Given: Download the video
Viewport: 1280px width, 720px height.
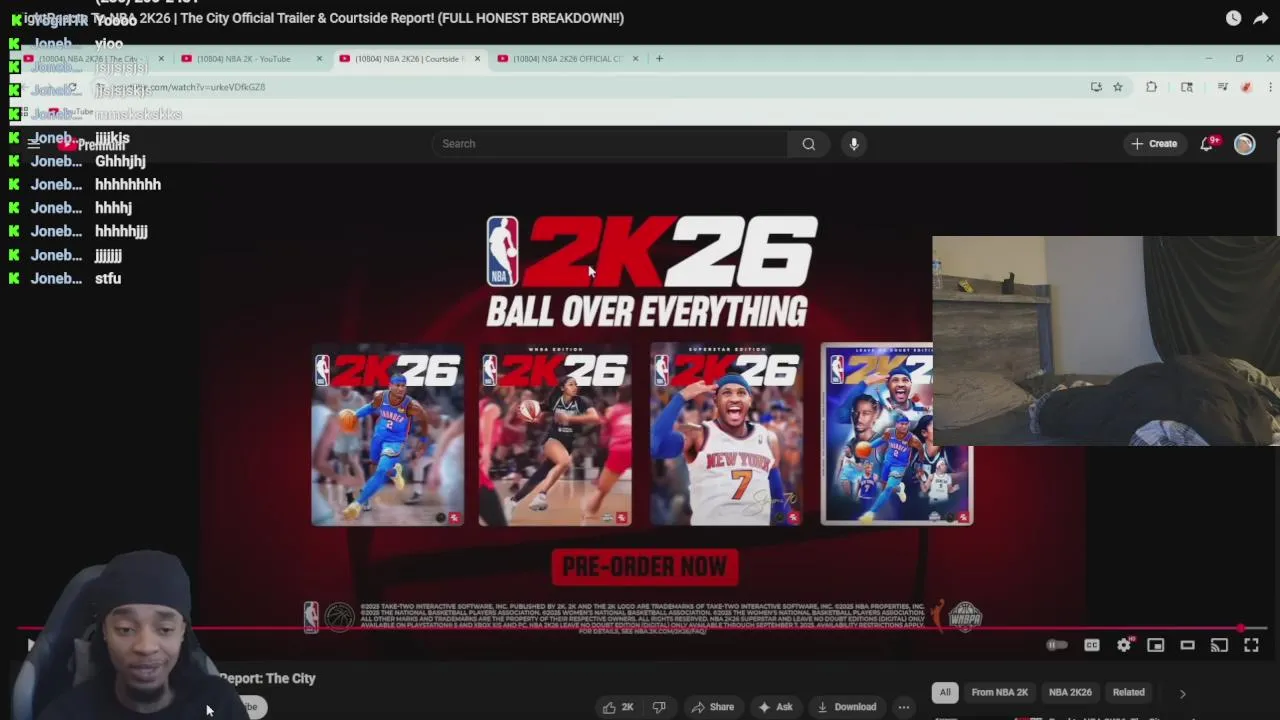Looking at the screenshot, I should (x=846, y=707).
